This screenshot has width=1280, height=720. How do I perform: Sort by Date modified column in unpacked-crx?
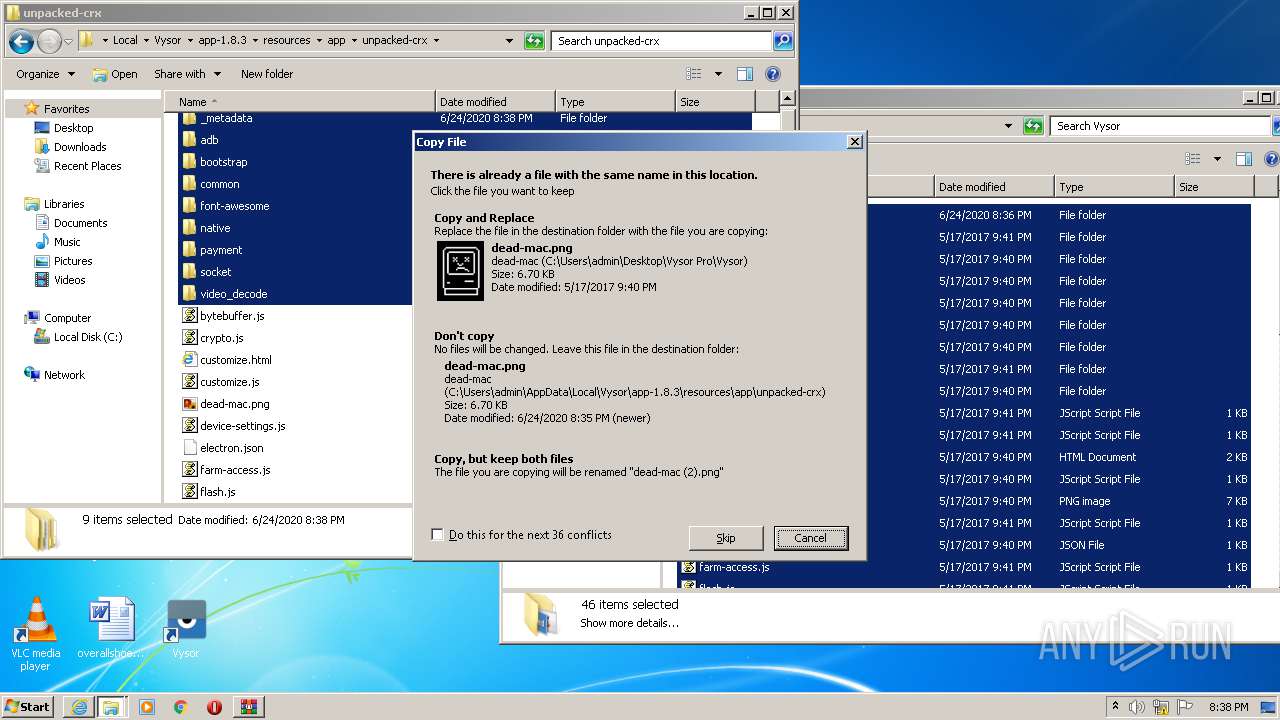click(x=495, y=102)
